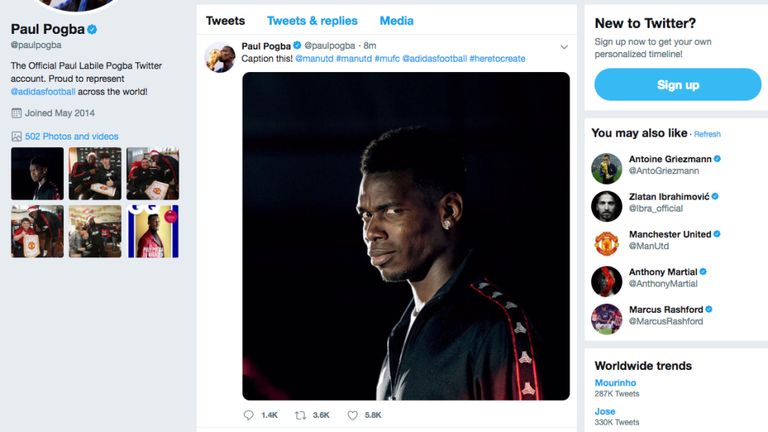
Task: Click the reply icon under the tweet
Action: pyautogui.click(x=249, y=415)
